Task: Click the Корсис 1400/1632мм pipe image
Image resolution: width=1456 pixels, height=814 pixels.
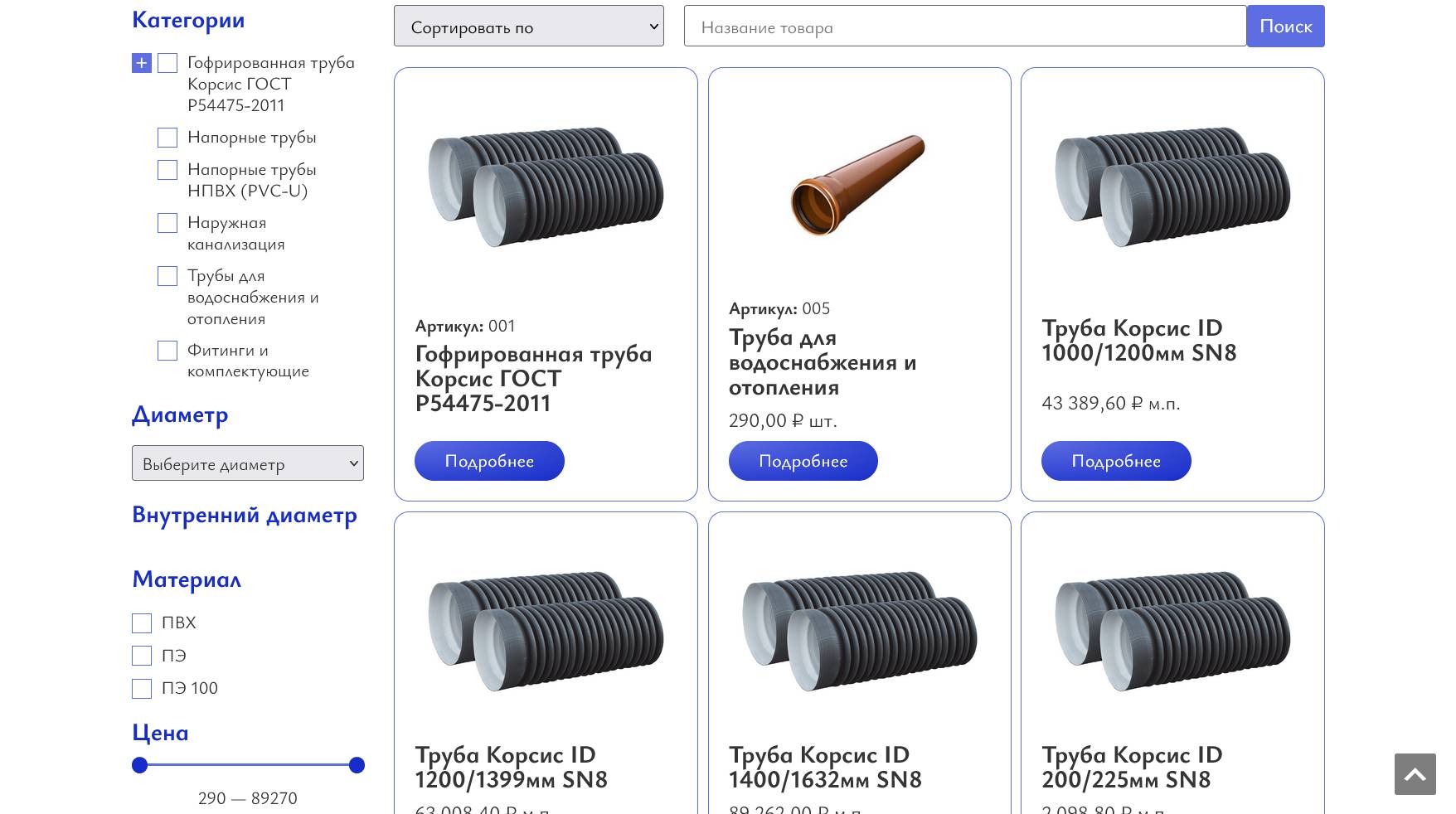Action: pos(859,630)
